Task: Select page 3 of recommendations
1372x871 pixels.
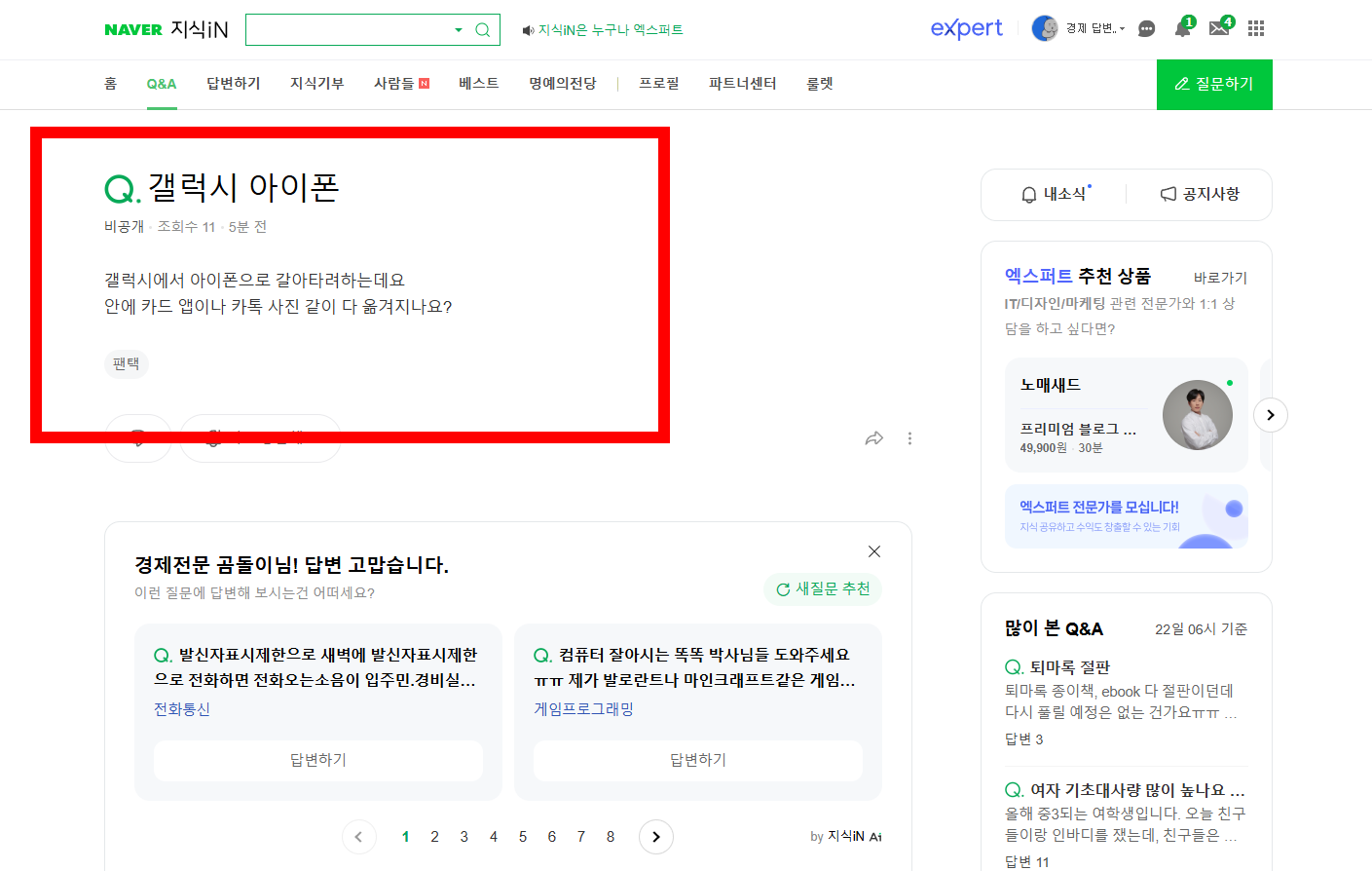Action: pyautogui.click(x=464, y=837)
